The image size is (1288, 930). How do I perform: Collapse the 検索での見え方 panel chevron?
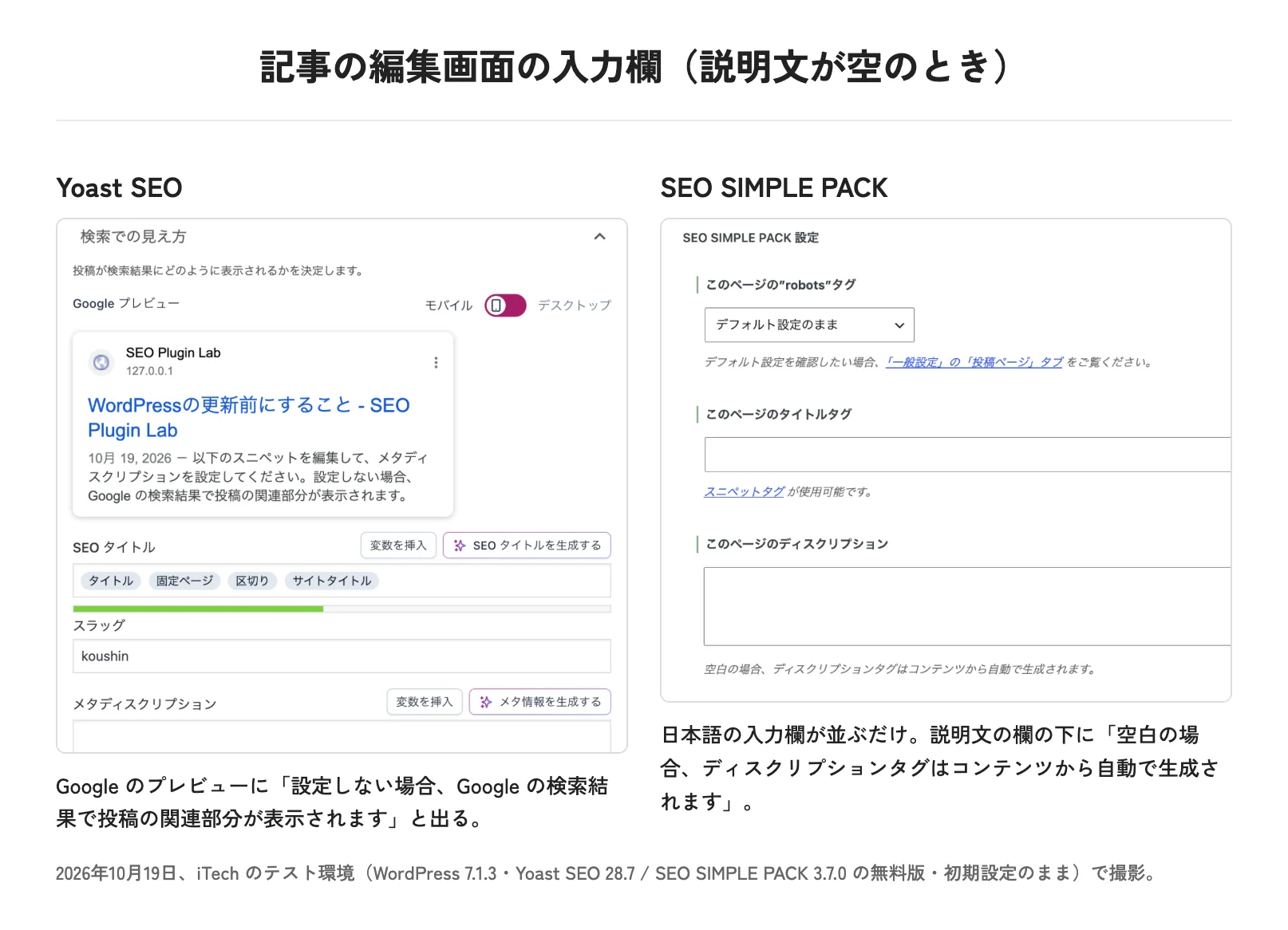coord(599,237)
